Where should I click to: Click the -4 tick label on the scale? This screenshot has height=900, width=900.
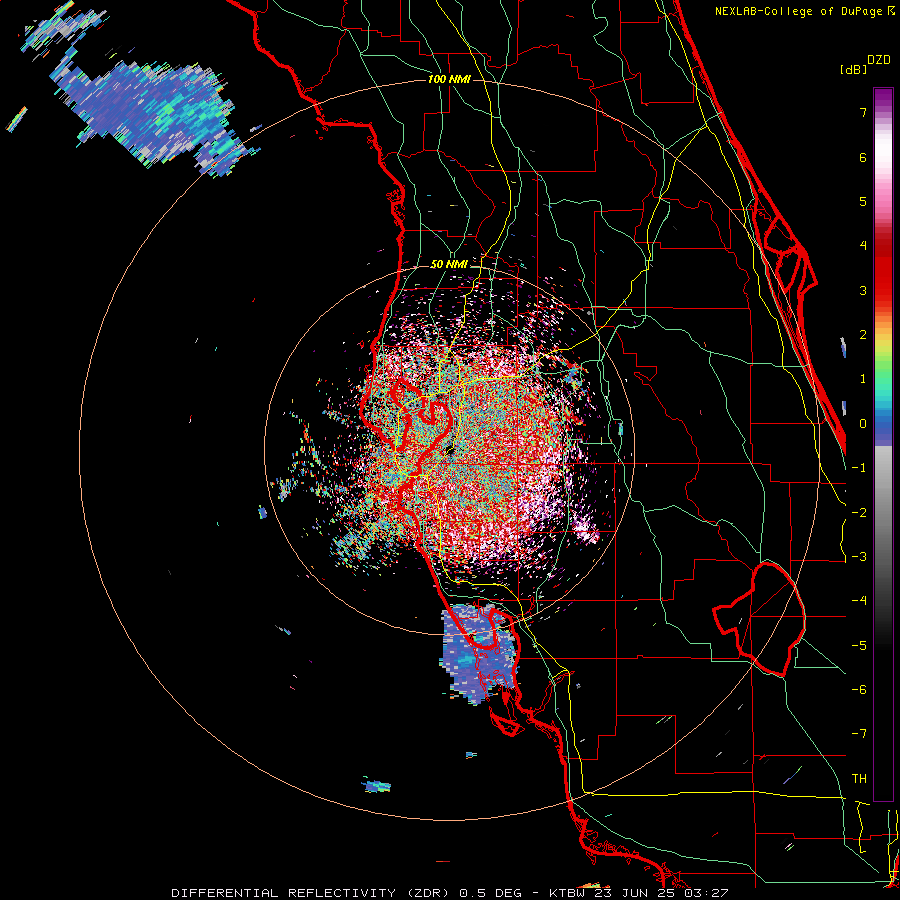pos(859,601)
